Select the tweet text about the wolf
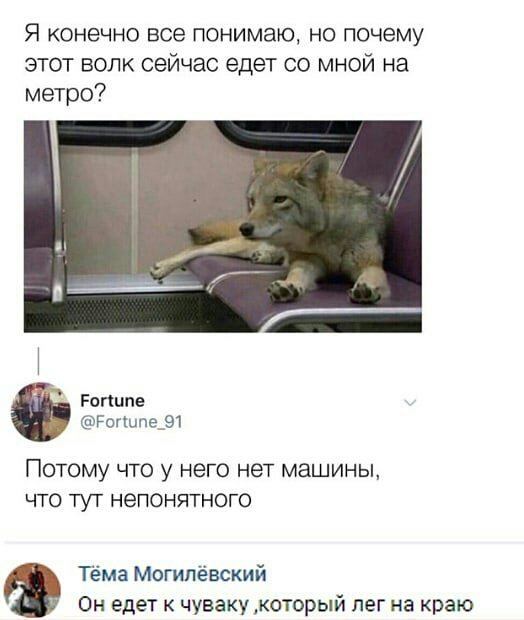 click(223, 63)
